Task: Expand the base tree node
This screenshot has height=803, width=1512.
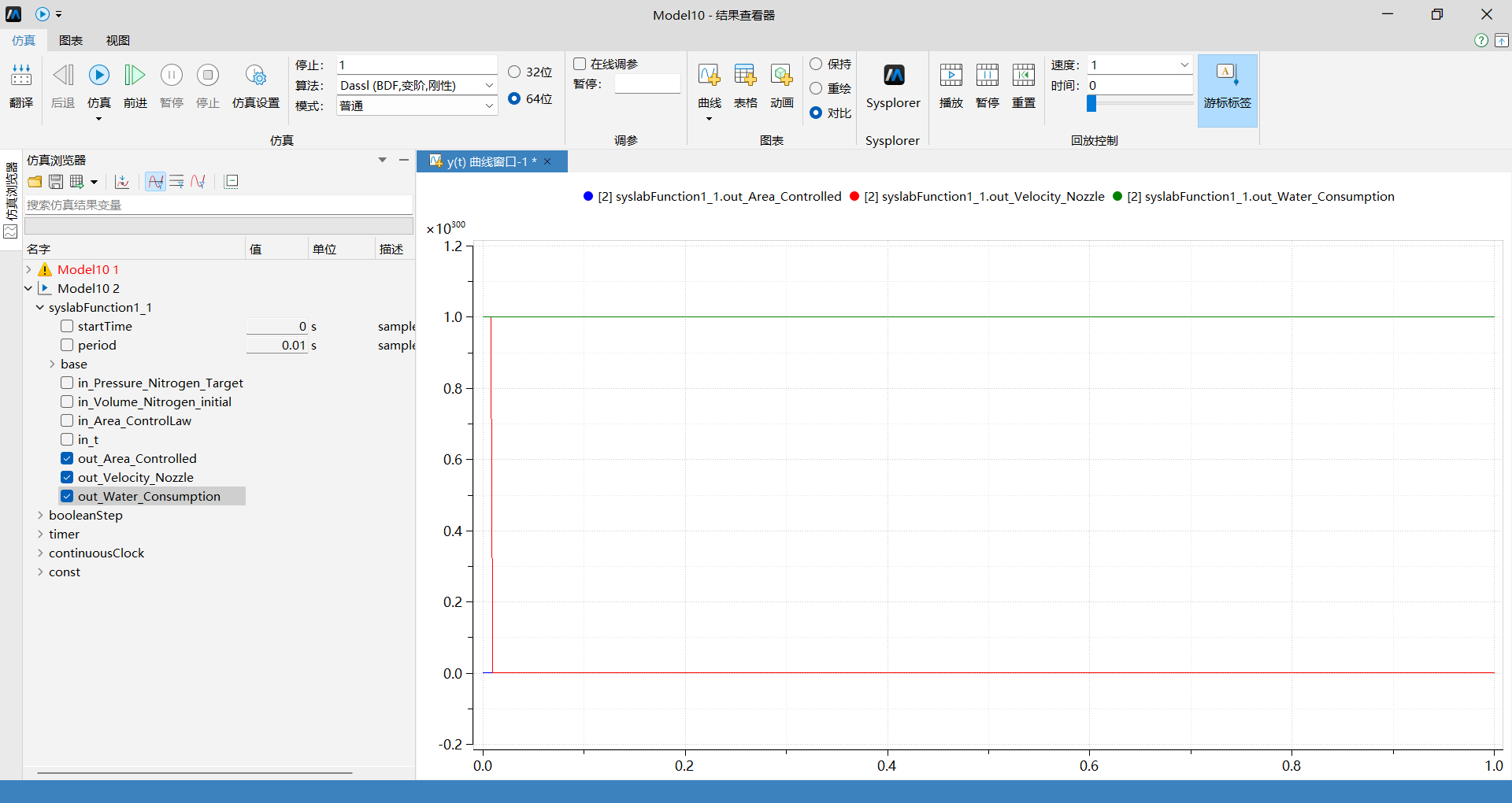Action: (x=52, y=364)
